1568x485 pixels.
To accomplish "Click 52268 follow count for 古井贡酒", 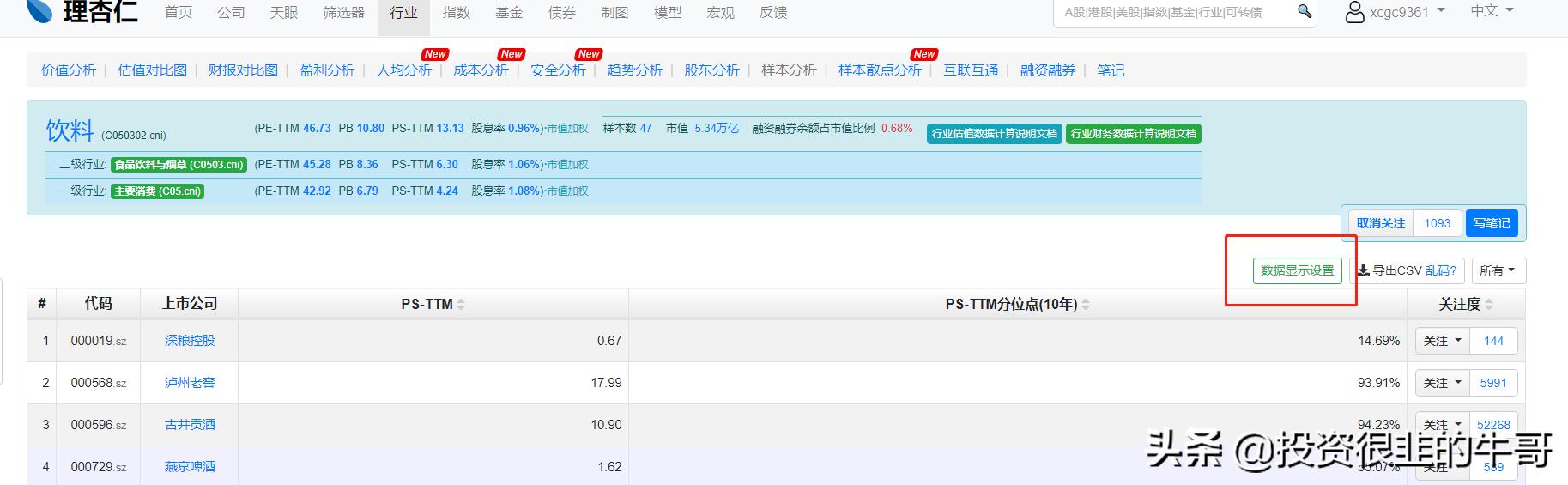I will click(1493, 425).
